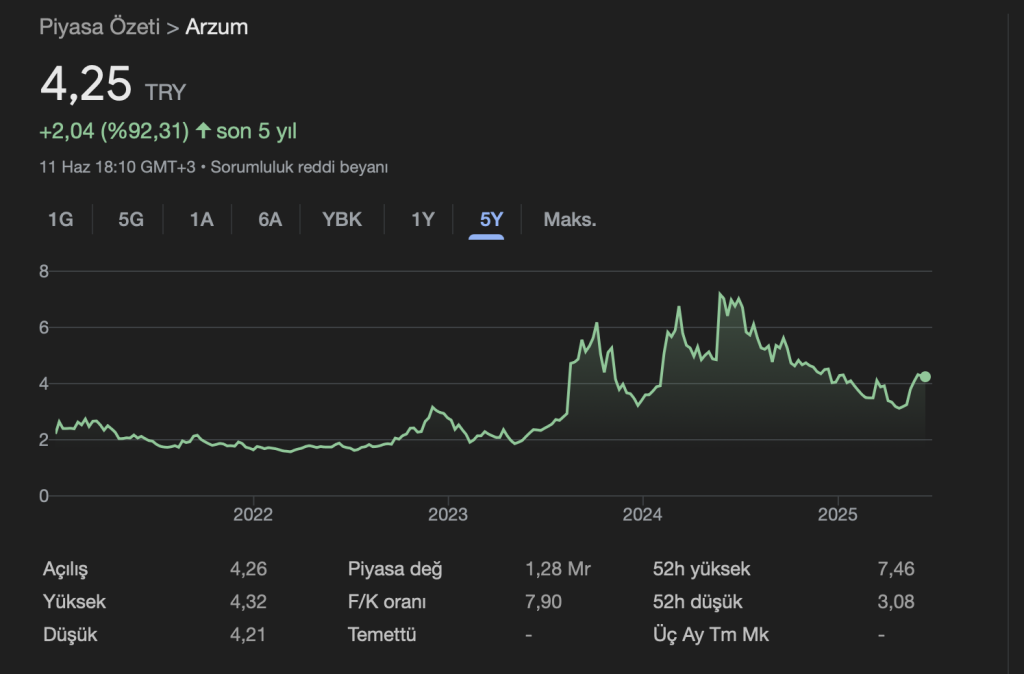Click the 2022 label on the time axis
Screen dimensions: 1024x674
click(253, 515)
